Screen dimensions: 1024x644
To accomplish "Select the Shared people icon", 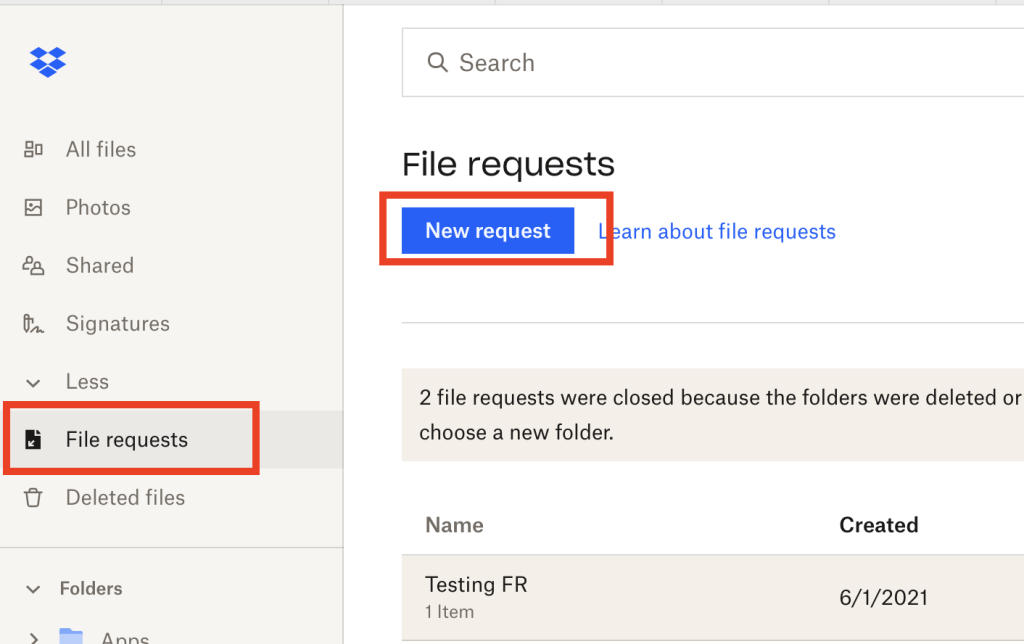I will pos(34,265).
